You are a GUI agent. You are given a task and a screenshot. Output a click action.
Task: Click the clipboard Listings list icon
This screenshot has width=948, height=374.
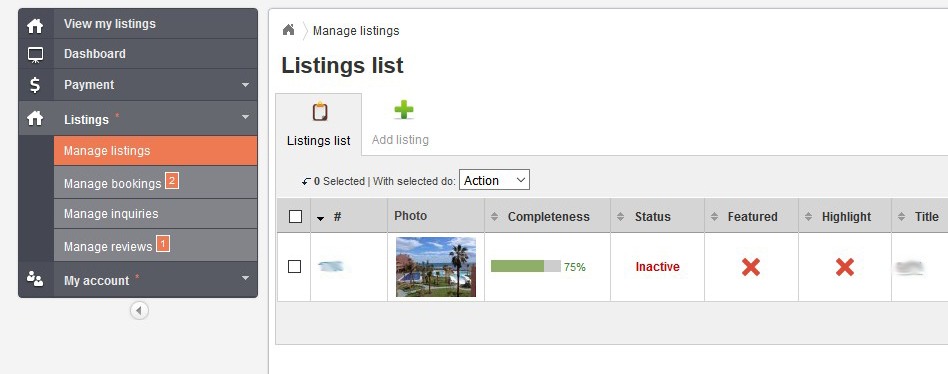pos(320,112)
